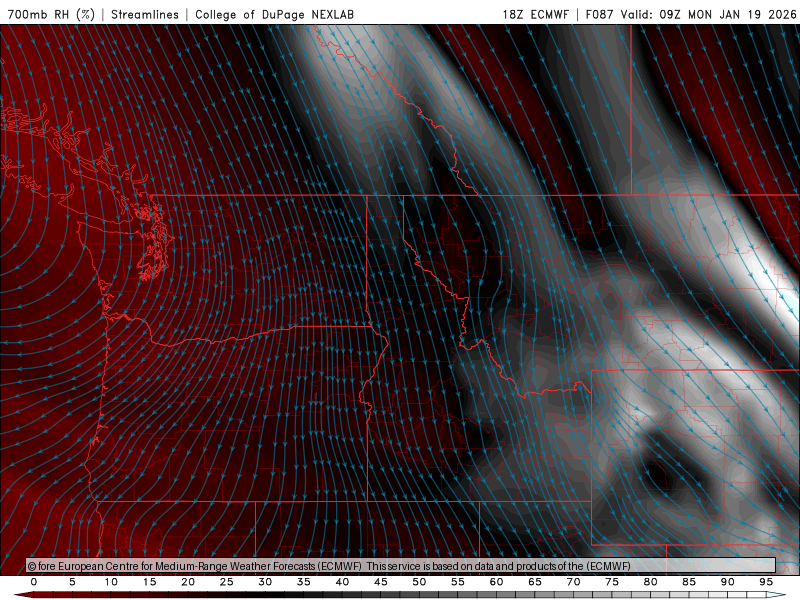The height and width of the screenshot is (600, 800).
Task: Click the "95" colorbar scale label
Action: coord(766,582)
